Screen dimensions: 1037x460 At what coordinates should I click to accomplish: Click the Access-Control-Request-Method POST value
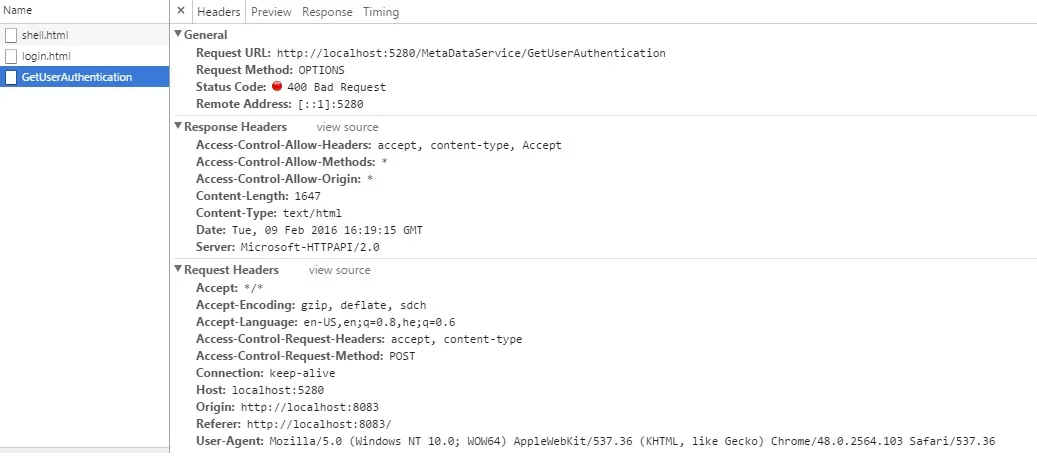(401, 356)
